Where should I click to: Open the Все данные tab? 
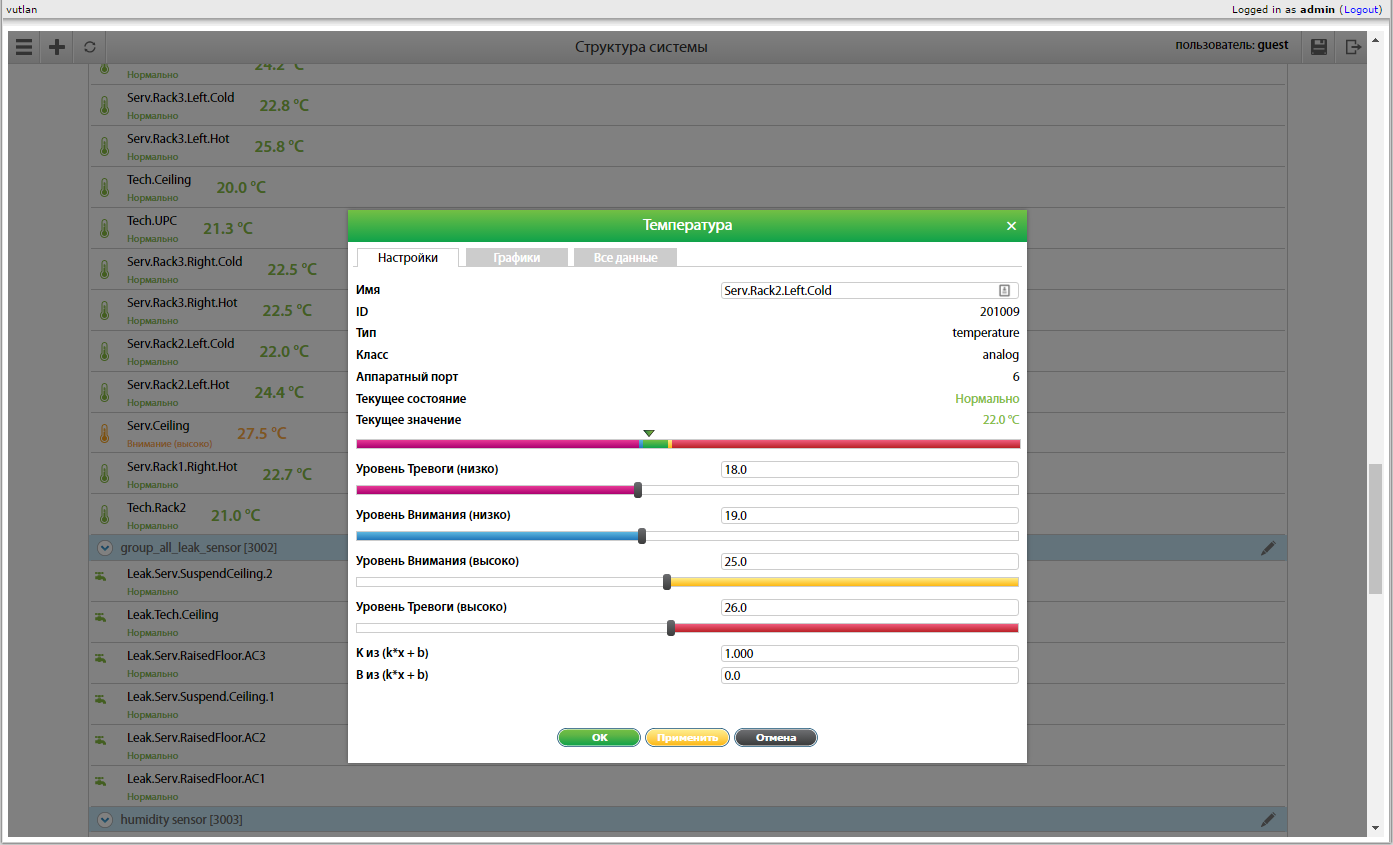626,257
